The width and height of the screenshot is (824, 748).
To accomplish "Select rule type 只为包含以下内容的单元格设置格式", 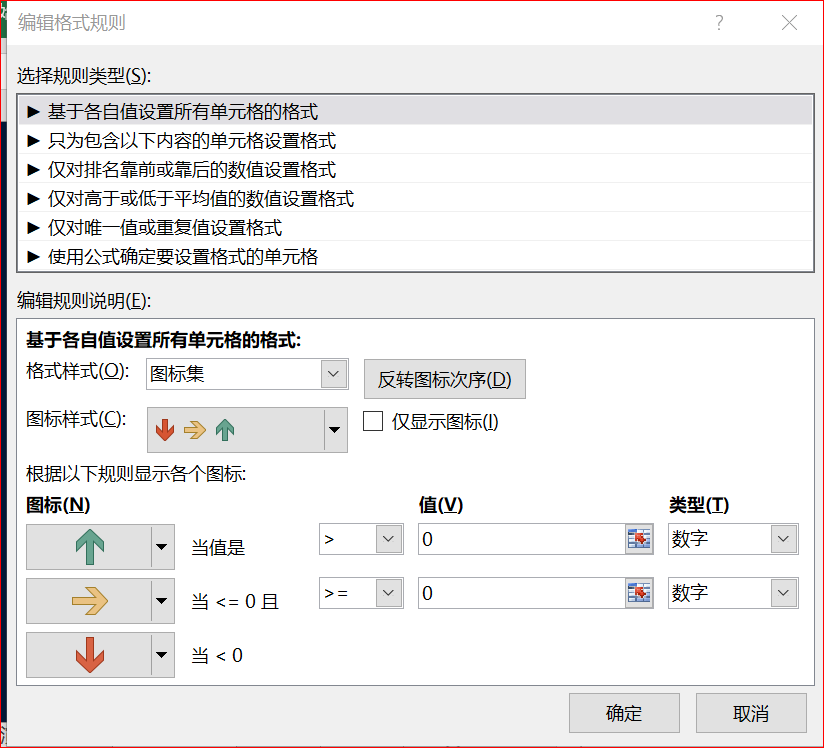I will [415, 140].
